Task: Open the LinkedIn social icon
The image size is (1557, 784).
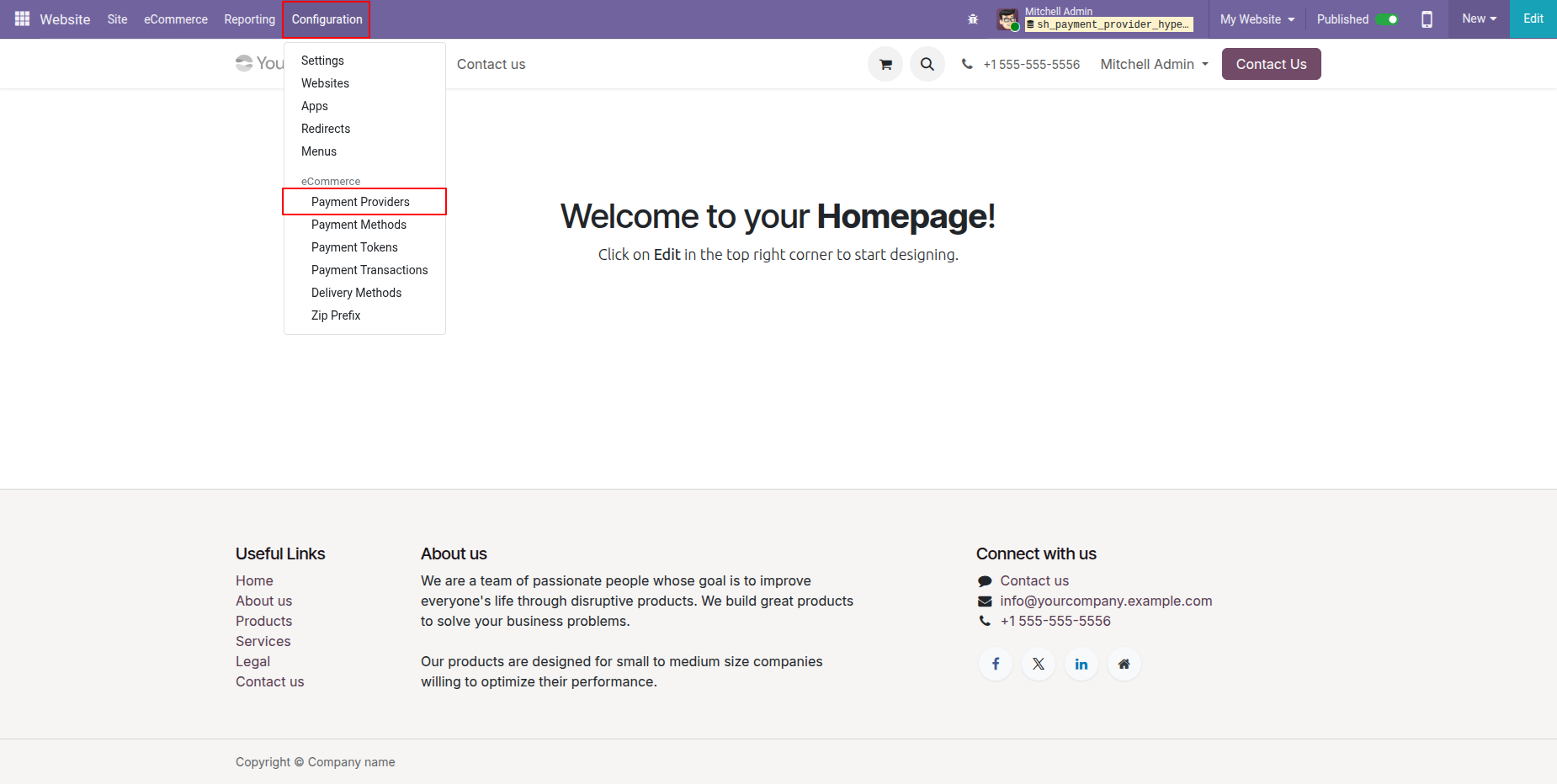Action: (x=1081, y=664)
